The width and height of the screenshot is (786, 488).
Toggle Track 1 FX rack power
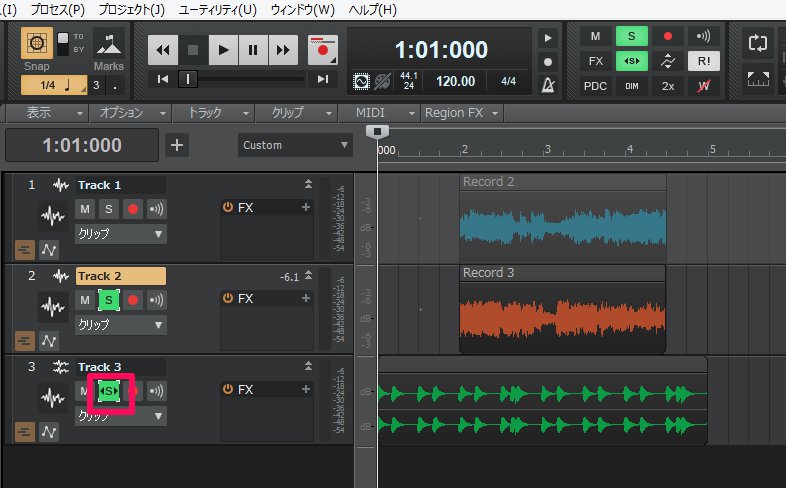228,207
